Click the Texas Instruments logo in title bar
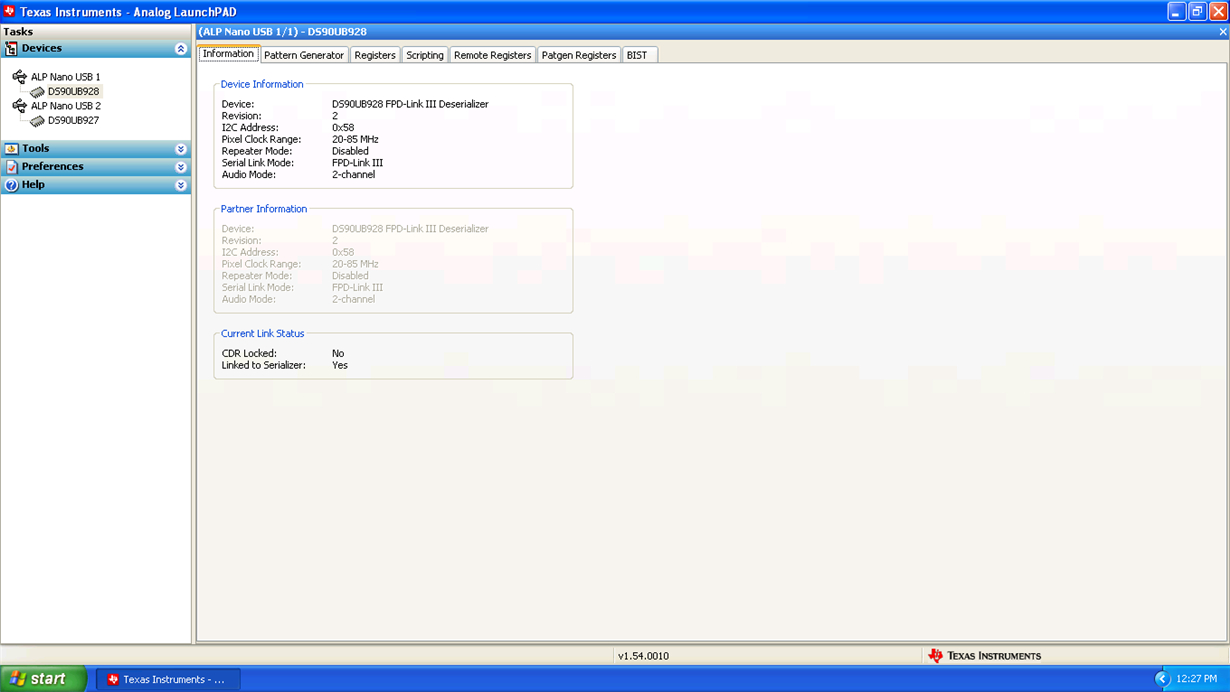 point(10,12)
